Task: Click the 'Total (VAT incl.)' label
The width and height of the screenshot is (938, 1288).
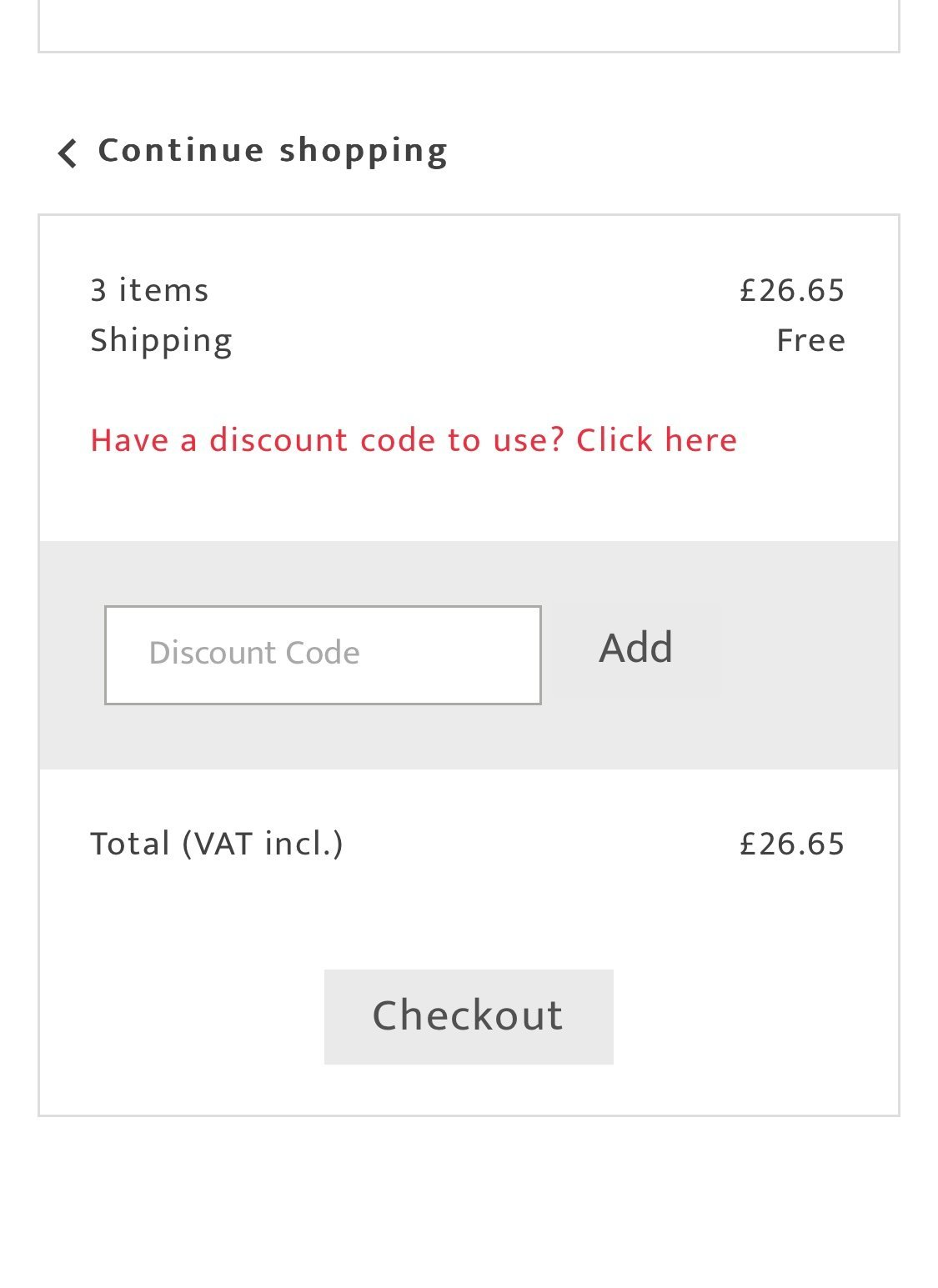Action: (x=217, y=844)
